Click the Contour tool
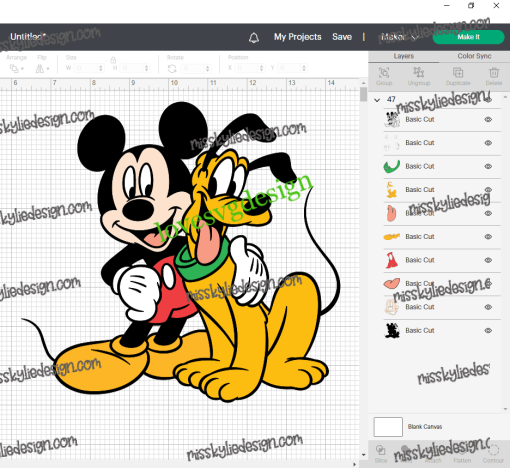510x468 pixels. [493, 450]
